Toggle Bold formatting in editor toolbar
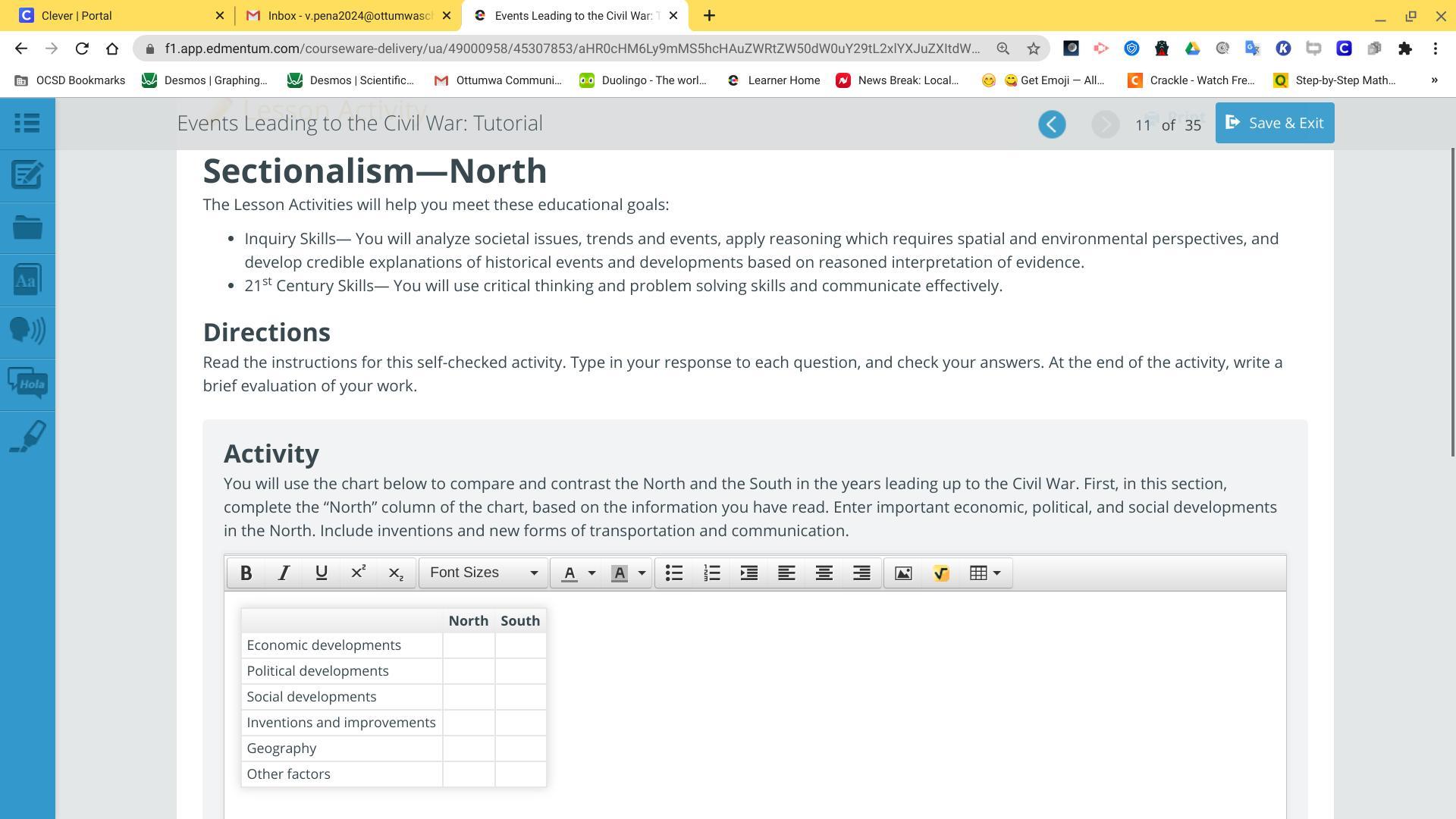Screen dimensions: 1456x819 (x=246, y=573)
